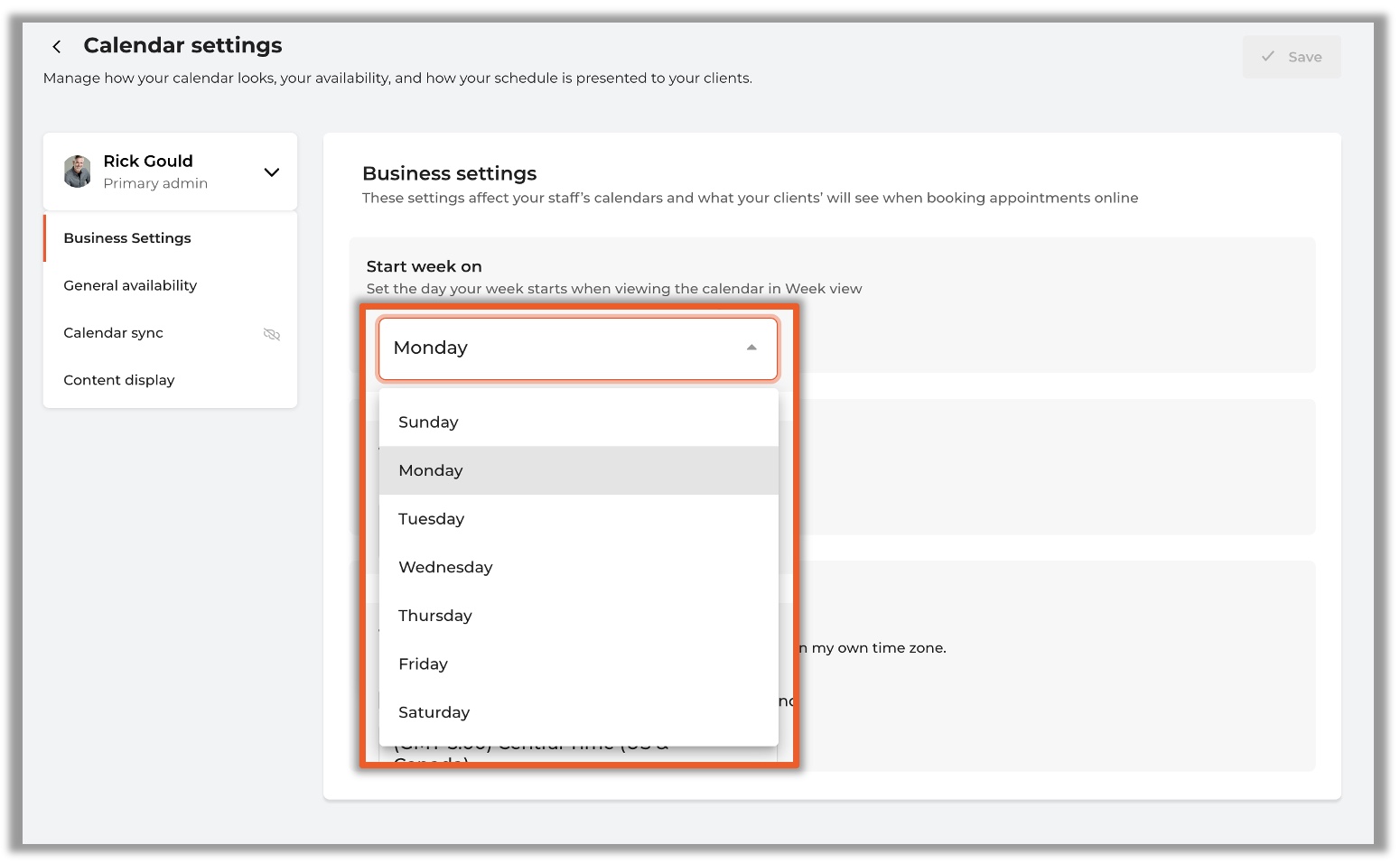The width and height of the screenshot is (1400, 863).
Task: Go to General availability section
Action: pos(130,286)
